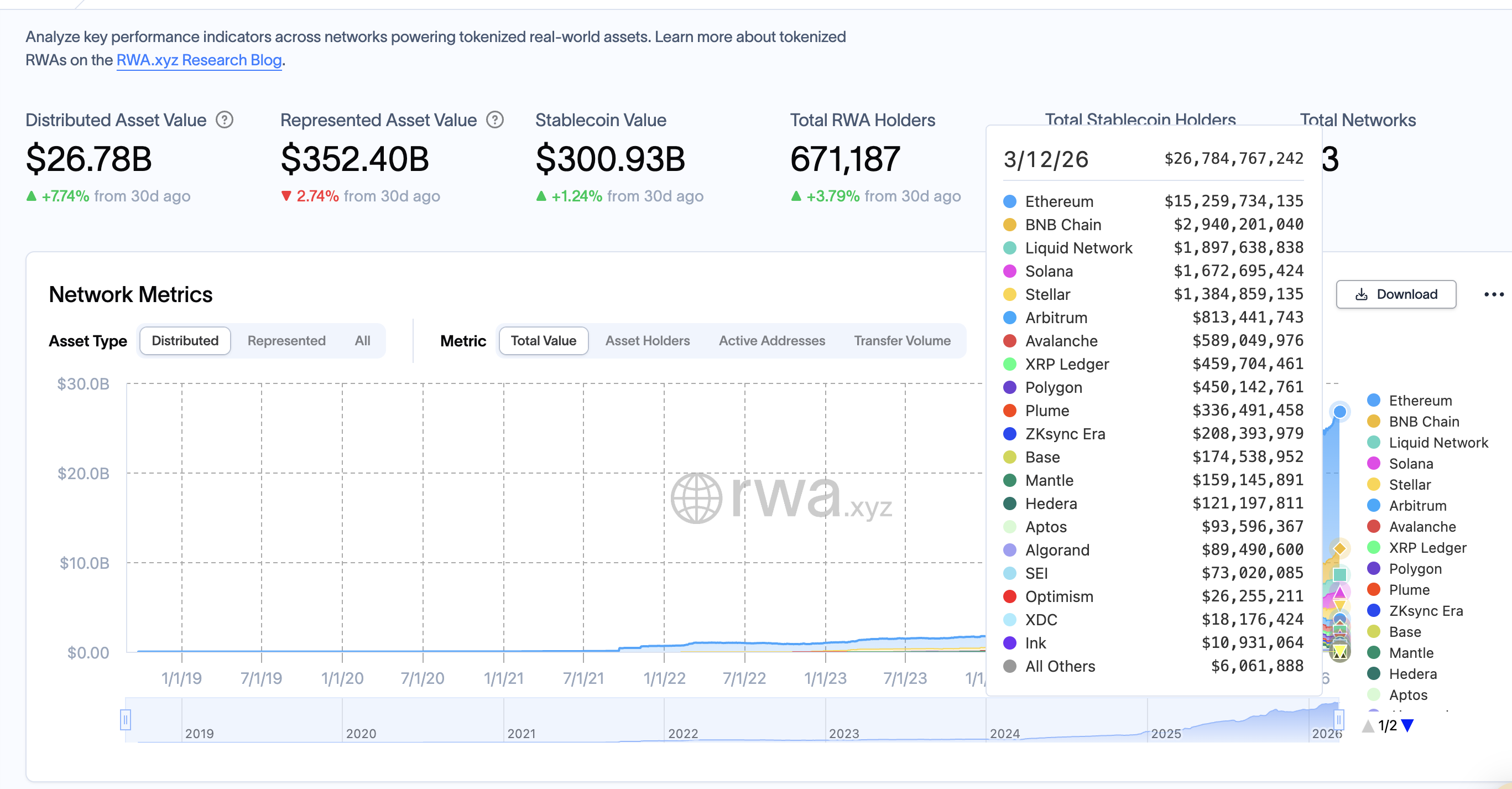The image size is (1512, 789).
Task: Click the download icon on the Download button
Action: (1360, 294)
